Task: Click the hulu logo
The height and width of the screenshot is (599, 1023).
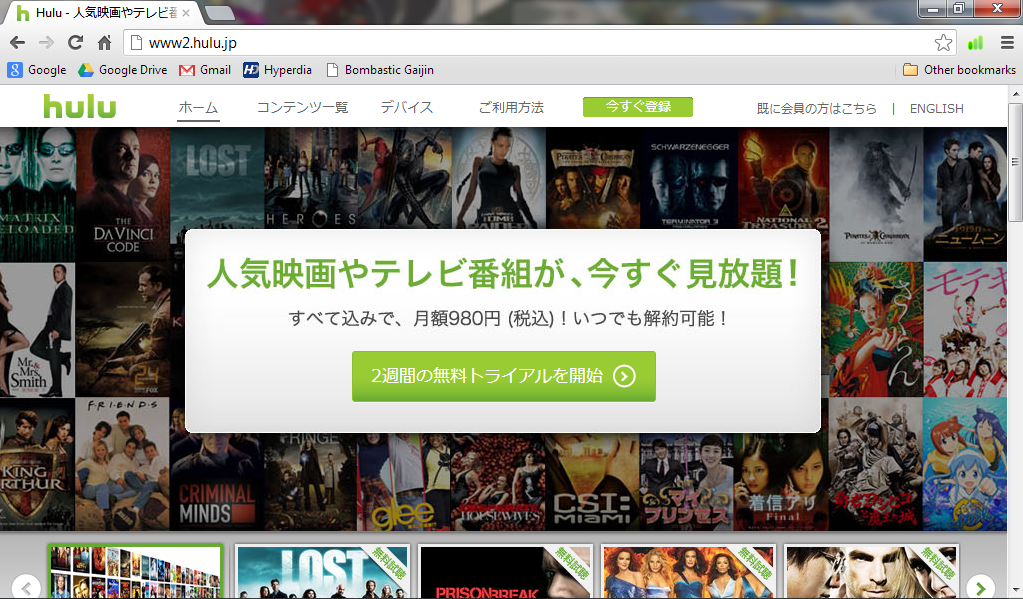Action: pyautogui.click(x=80, y=106)
